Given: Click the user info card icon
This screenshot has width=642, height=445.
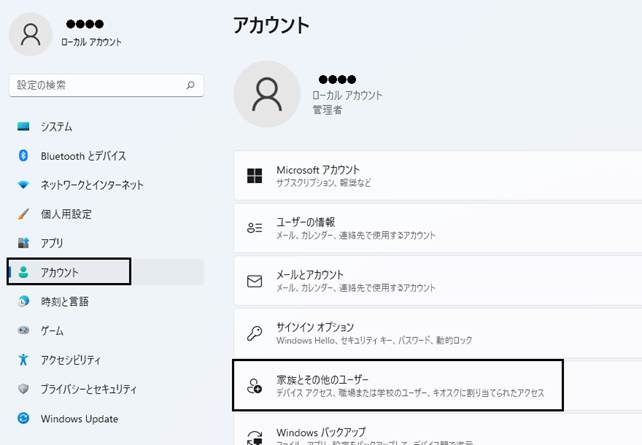Looking at the screenshot, I should 254,228.
